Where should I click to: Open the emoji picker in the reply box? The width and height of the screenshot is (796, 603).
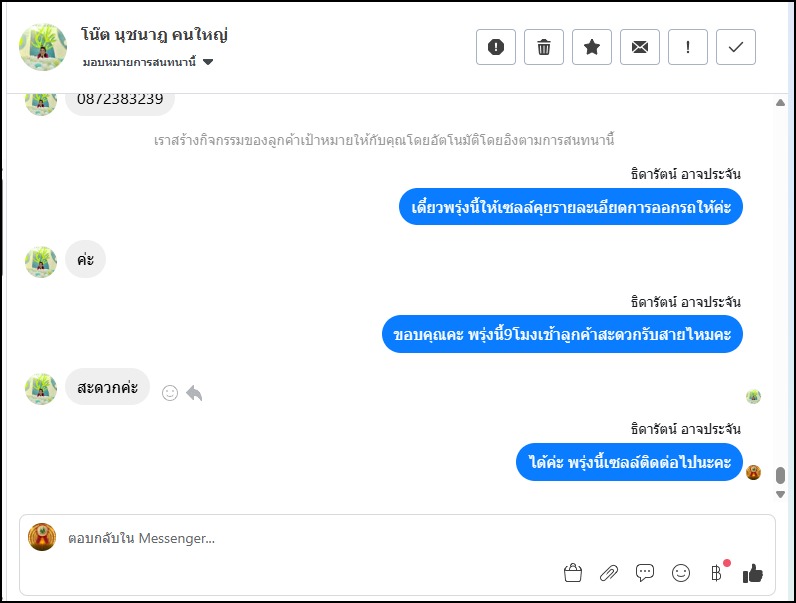(681, 573)
